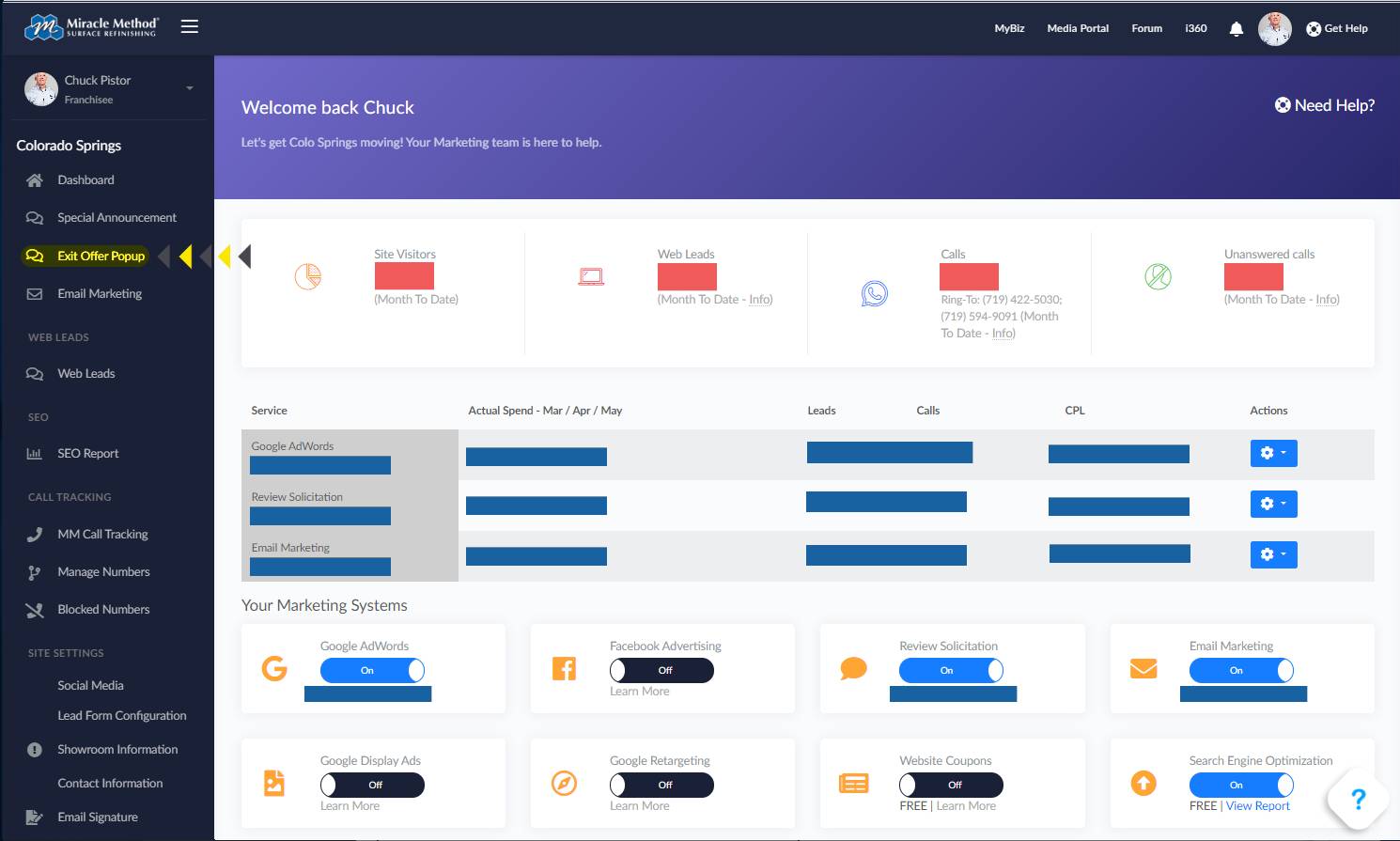Click the Dashboard home icon

35,180
